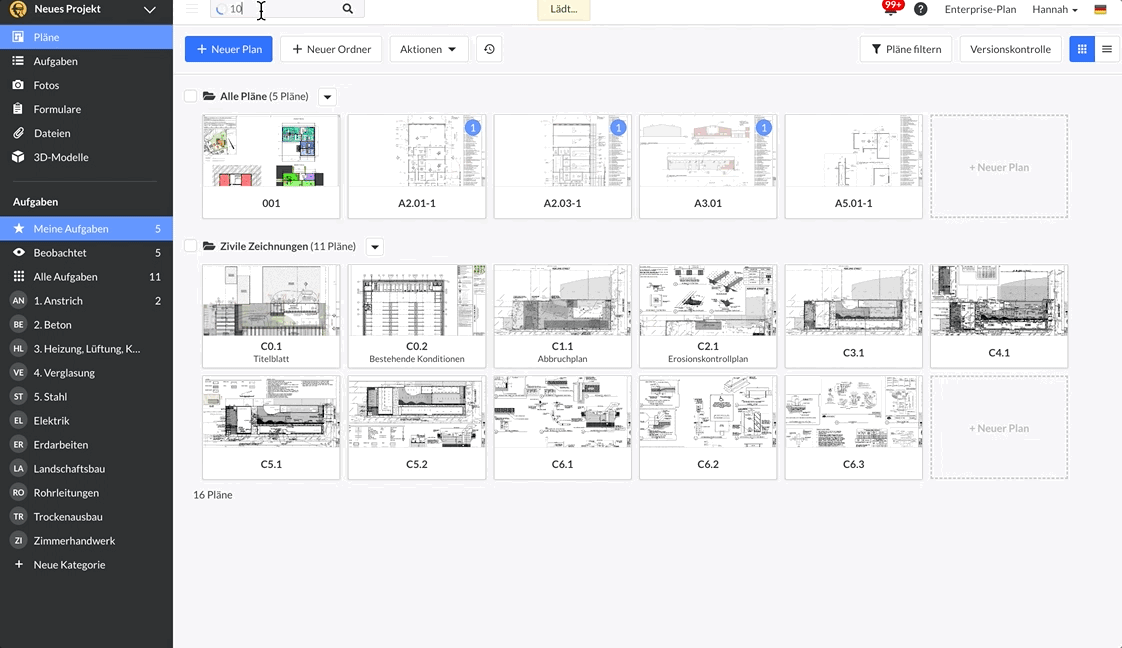The width and height of the screenshot is (1122, 648).
Task: Click the plus icon for Neue Kategorie
Action: pos(19,564)
